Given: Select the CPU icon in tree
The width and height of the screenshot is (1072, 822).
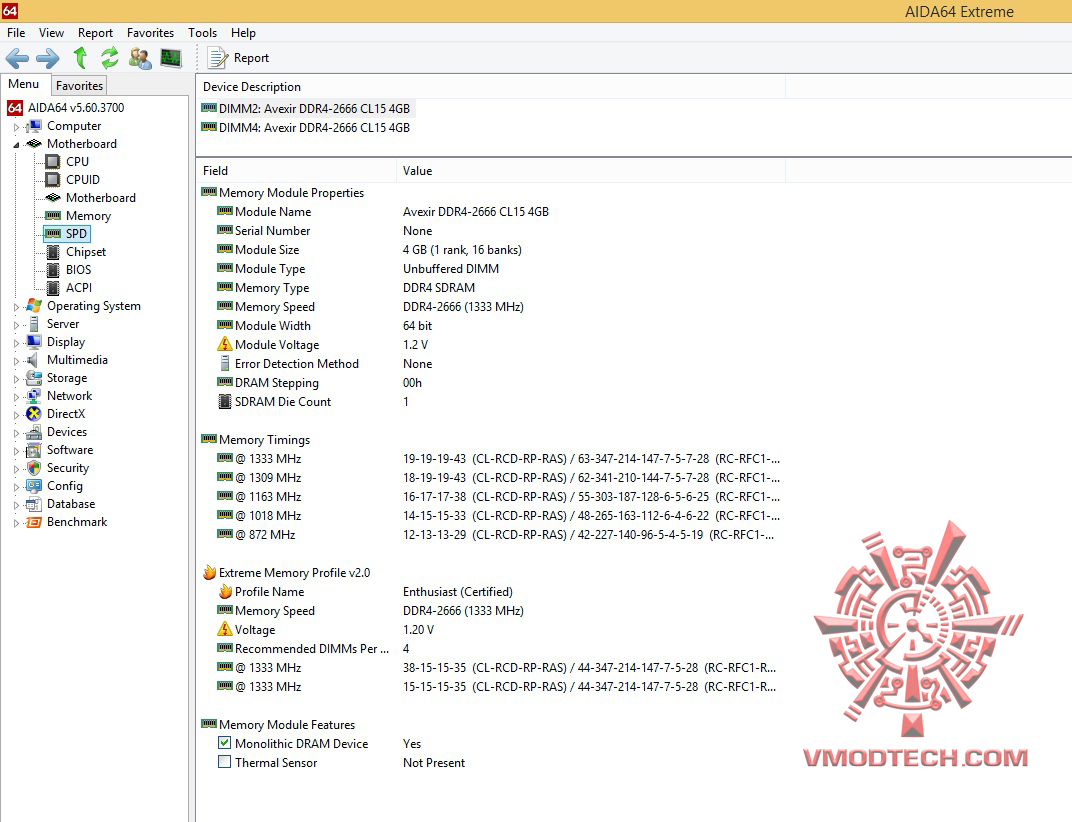Looking at the screenshot, I should [x=53, y=161].
